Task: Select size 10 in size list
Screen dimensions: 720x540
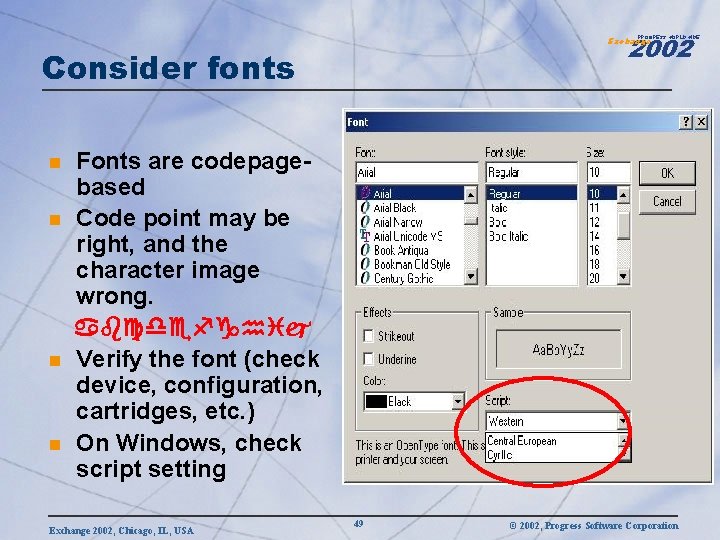Action: [x=602, y=193]
